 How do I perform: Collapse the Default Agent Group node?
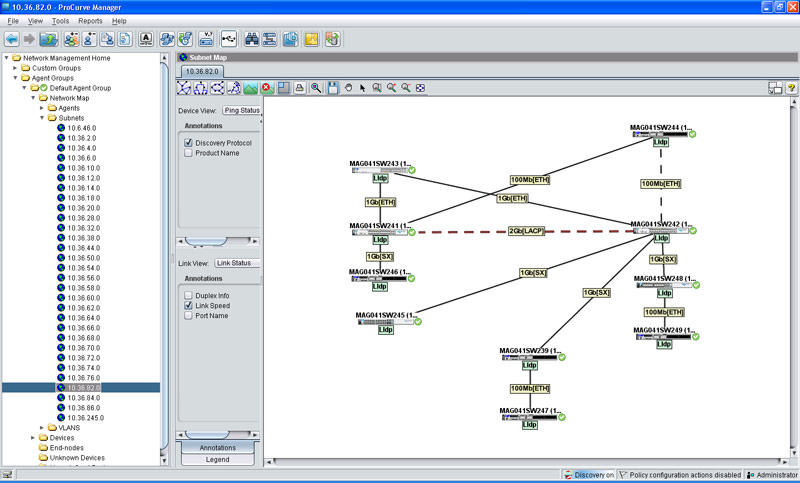click(24, 88)
